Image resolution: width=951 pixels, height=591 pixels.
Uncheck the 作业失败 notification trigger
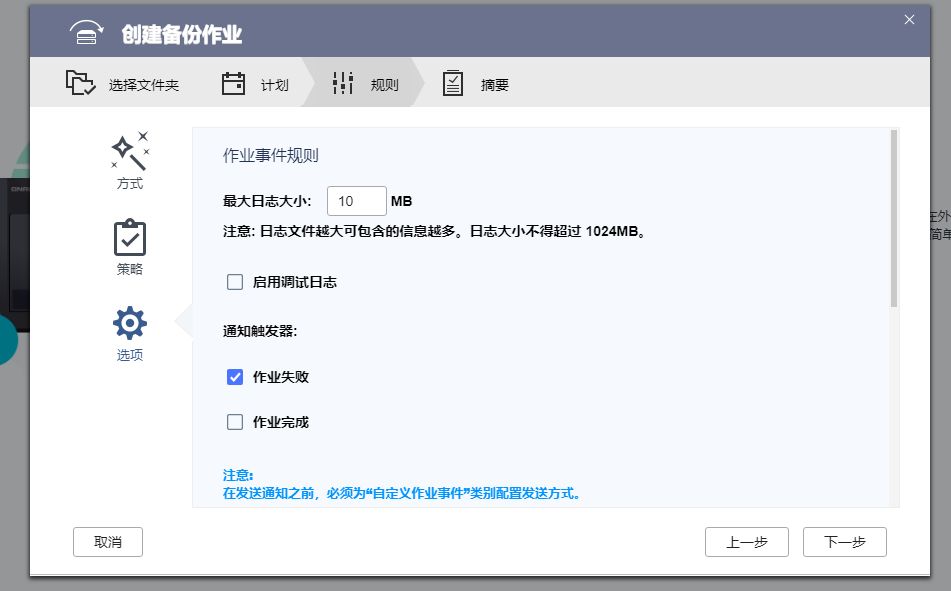pyautogui.click(x=235, y=377)
